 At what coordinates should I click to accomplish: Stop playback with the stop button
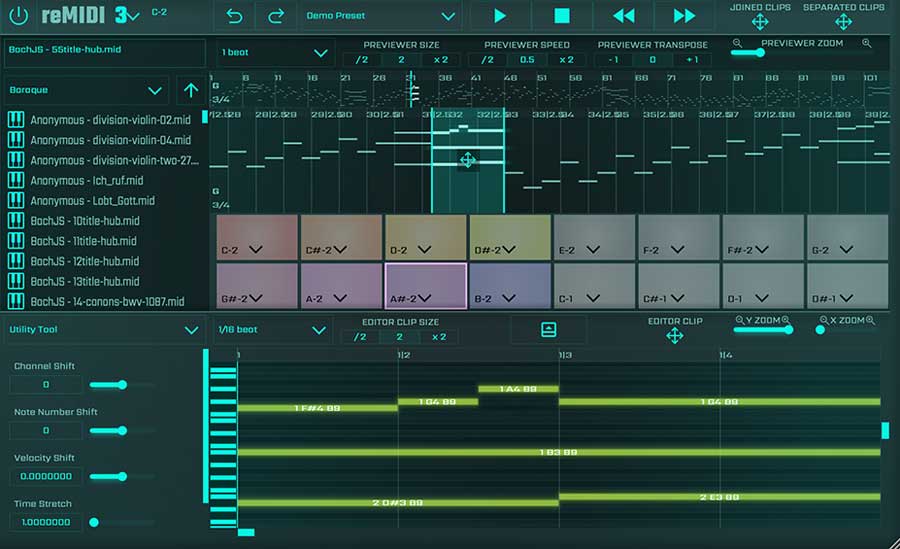click(562, 16)
